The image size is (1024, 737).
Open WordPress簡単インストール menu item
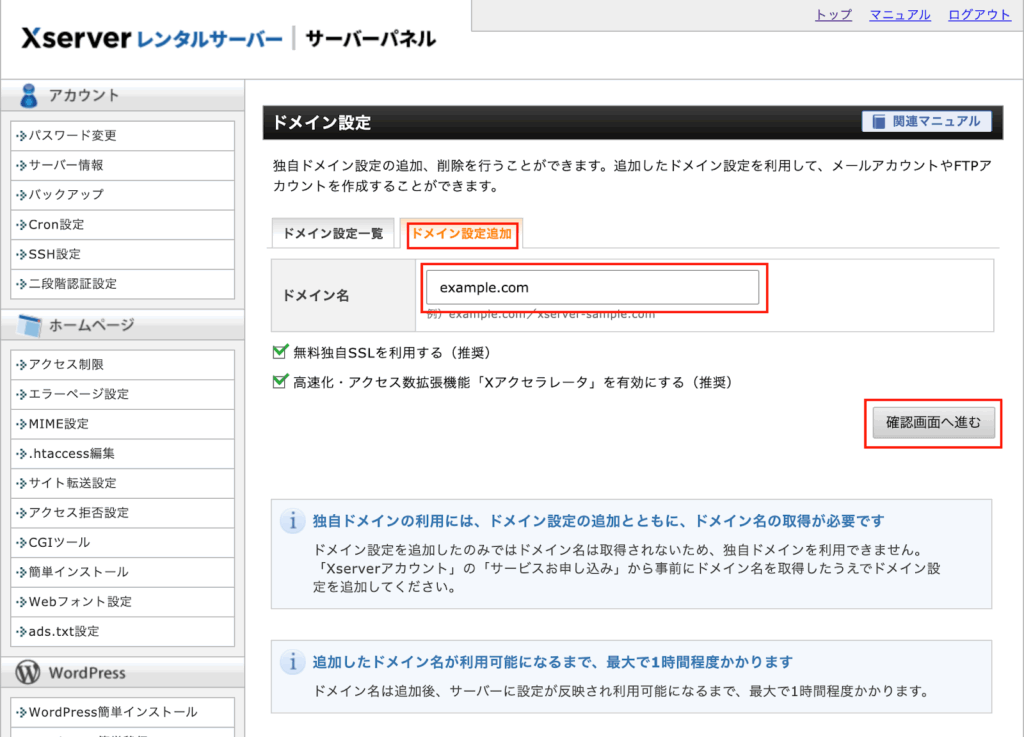click(112, 712)
